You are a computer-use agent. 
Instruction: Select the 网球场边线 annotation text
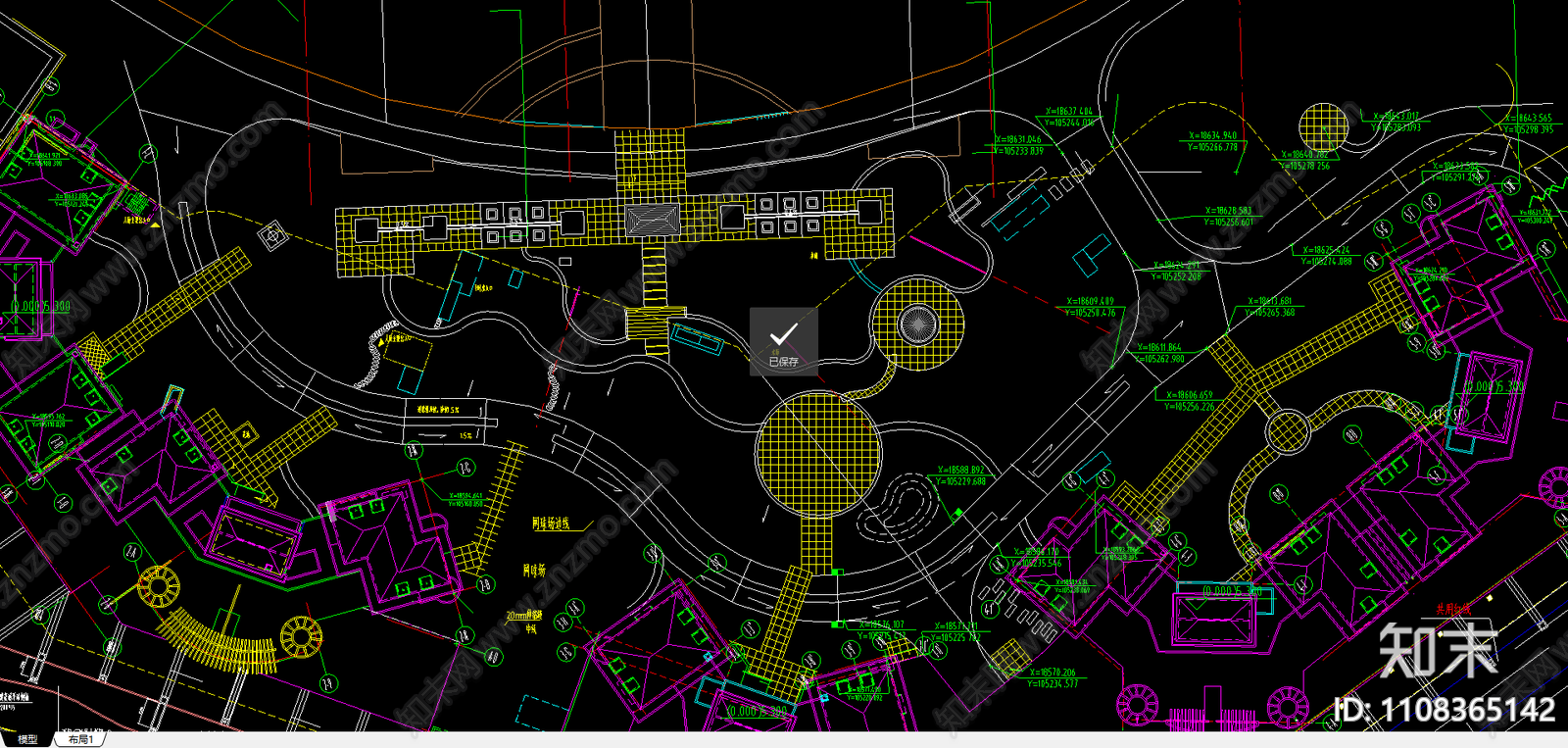pyautogui.click(x=551, y=524)
